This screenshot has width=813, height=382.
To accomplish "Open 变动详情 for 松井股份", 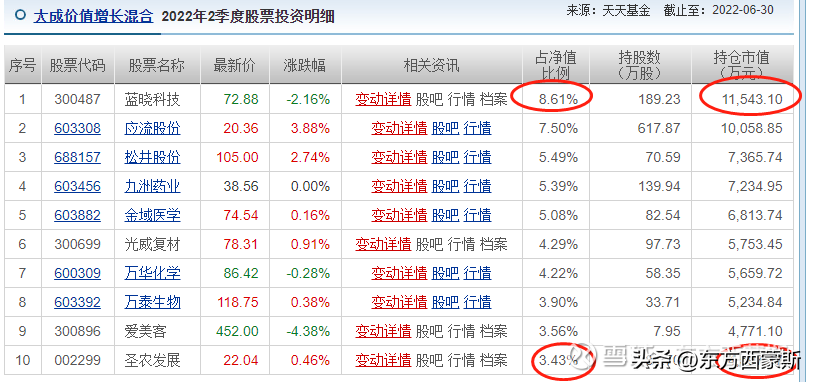I will 399,157.
